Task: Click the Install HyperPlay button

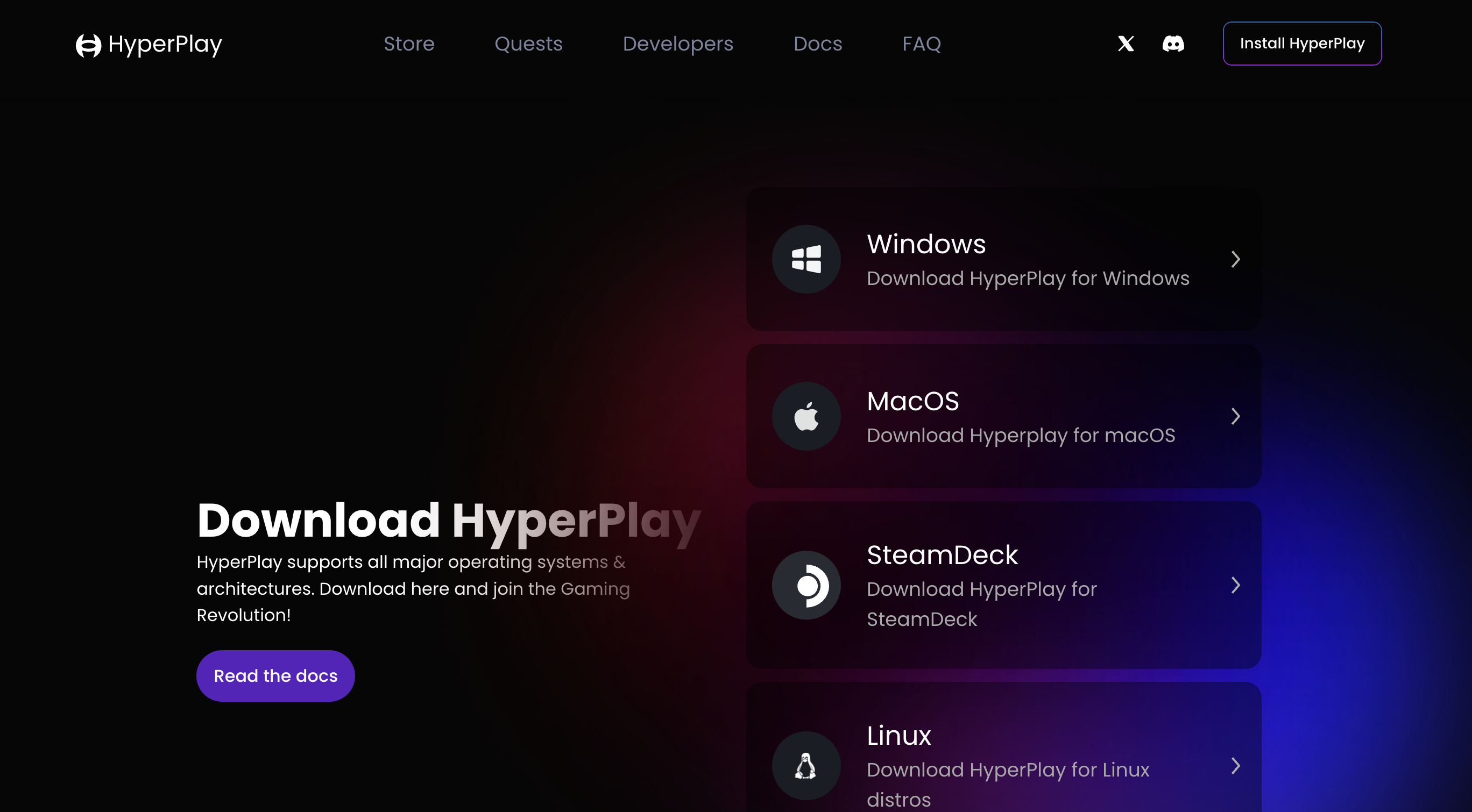Action: tap(1303, 44)
